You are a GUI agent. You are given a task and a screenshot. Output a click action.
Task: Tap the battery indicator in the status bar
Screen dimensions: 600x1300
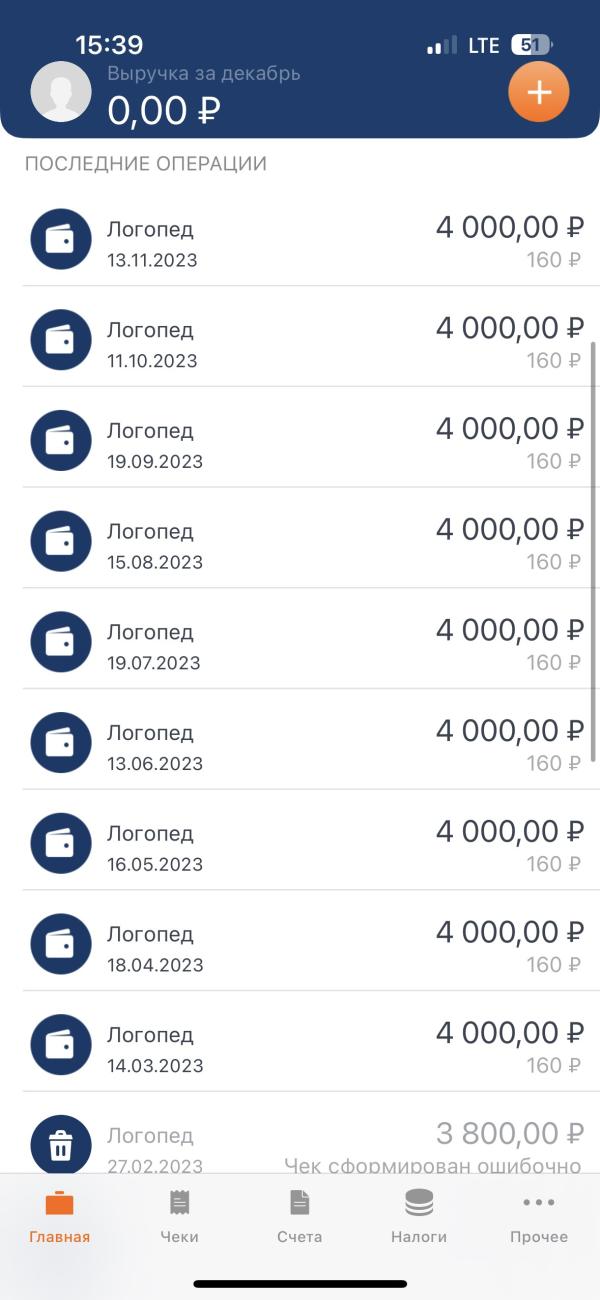click(x=531, y=45)
